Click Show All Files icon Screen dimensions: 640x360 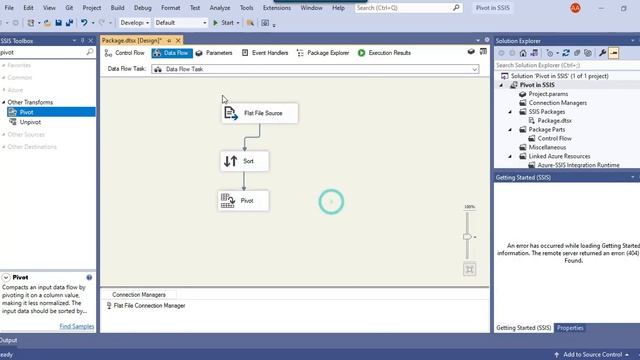pyautogui.click(x=588, y=53)
